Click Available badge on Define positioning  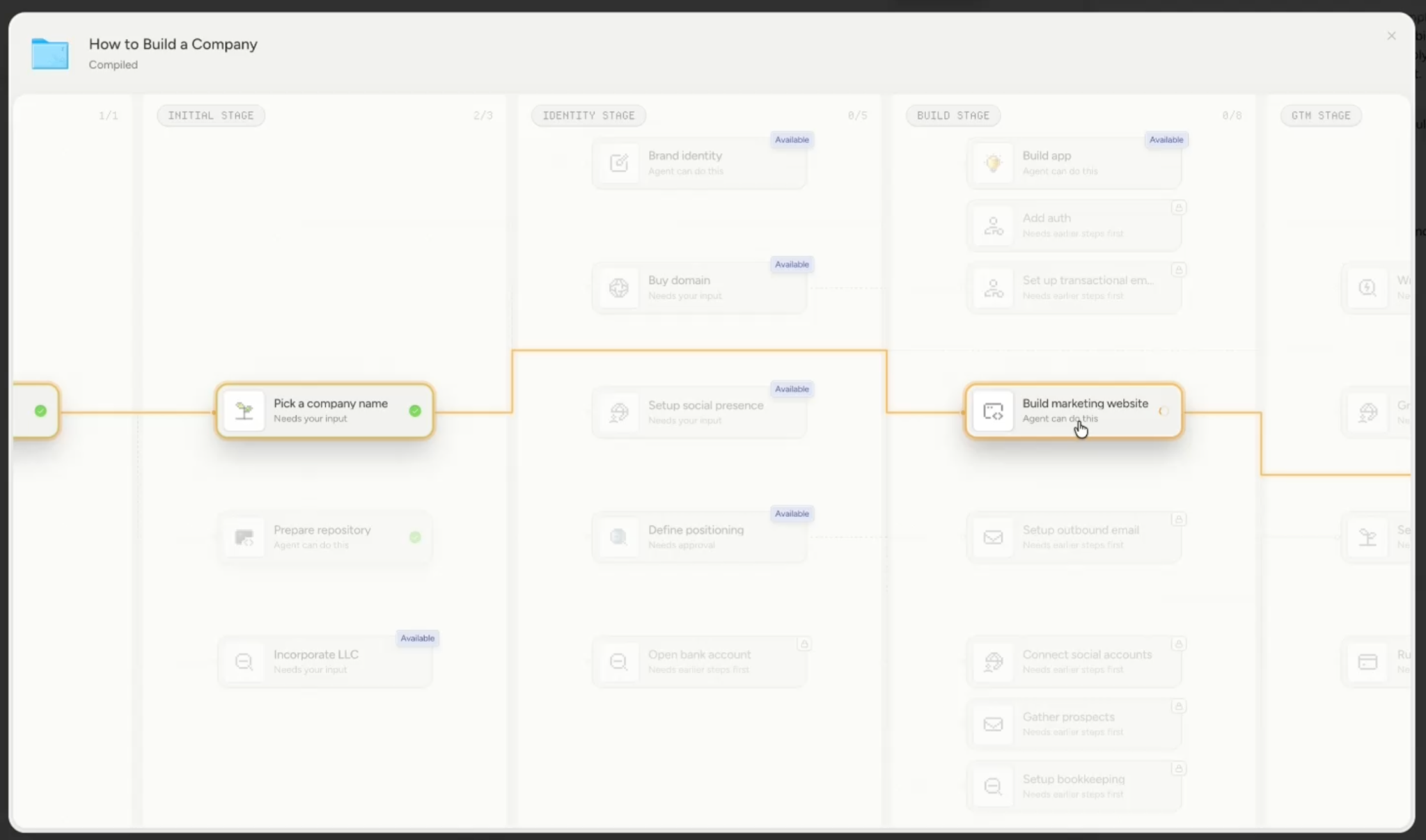(x=792, y=514)
